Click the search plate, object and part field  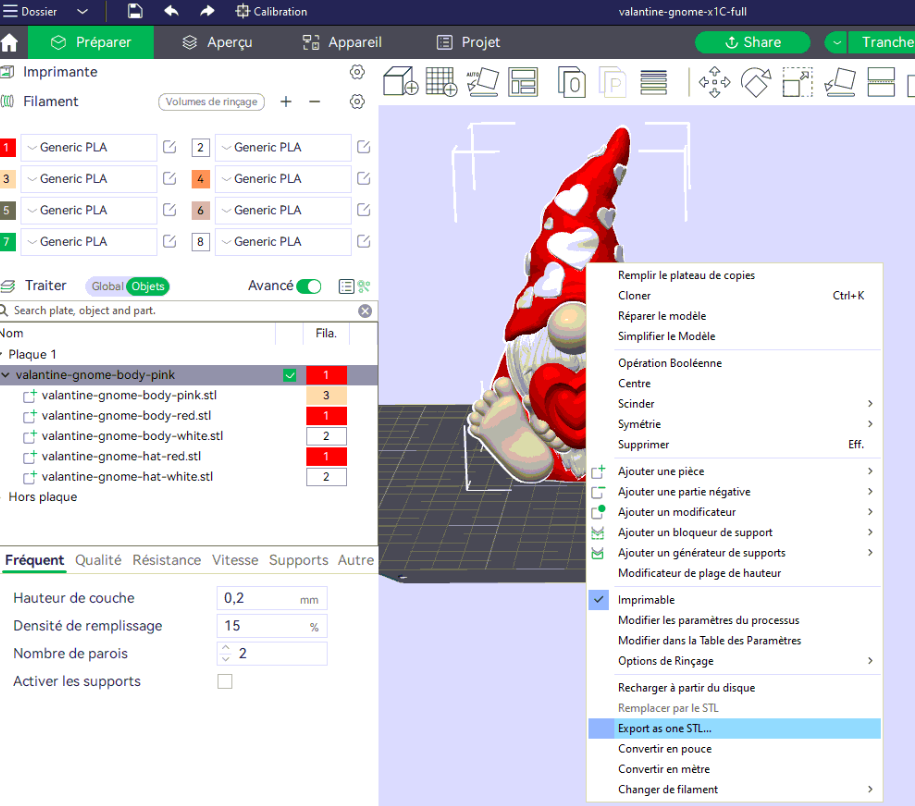click(x=181, y=310)
